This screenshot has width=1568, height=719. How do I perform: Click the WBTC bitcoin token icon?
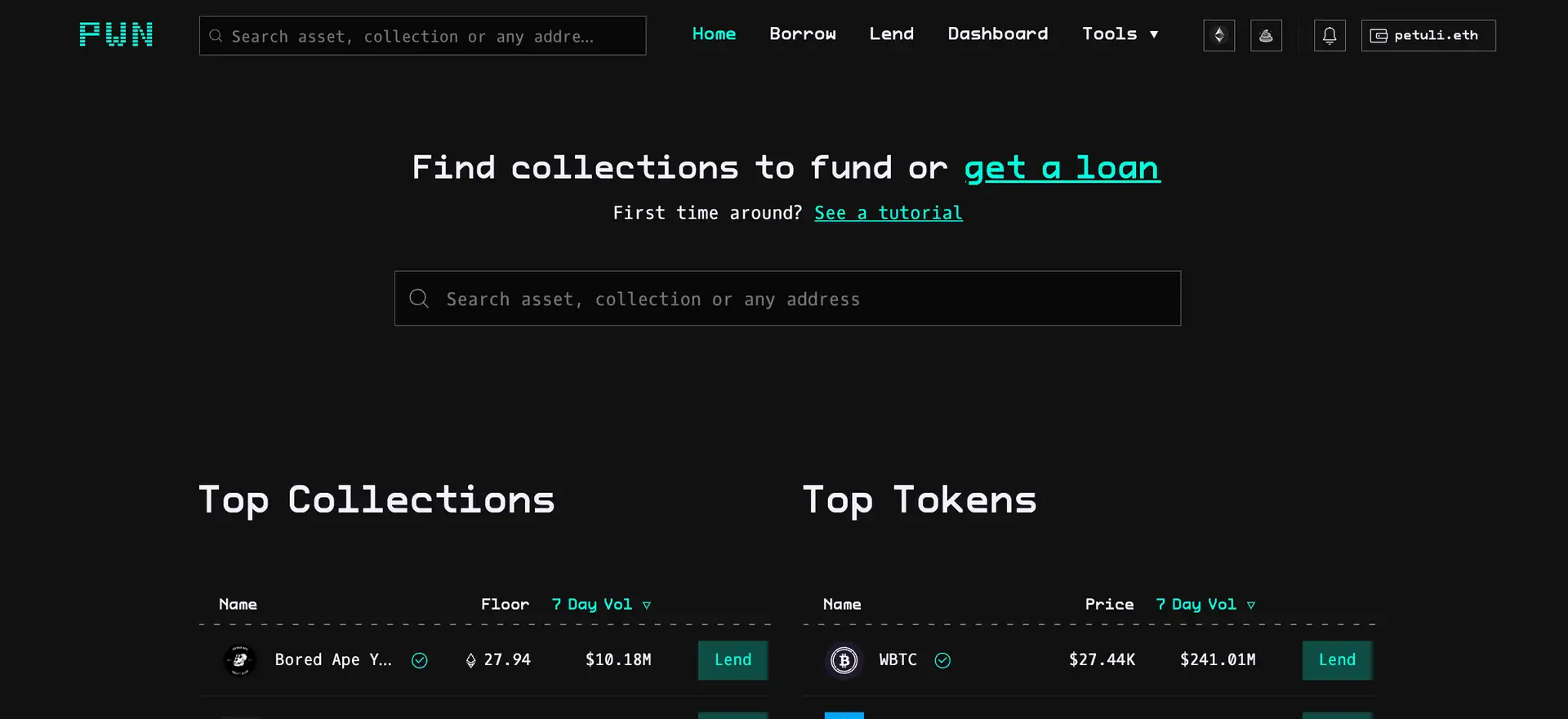point(844,660)
